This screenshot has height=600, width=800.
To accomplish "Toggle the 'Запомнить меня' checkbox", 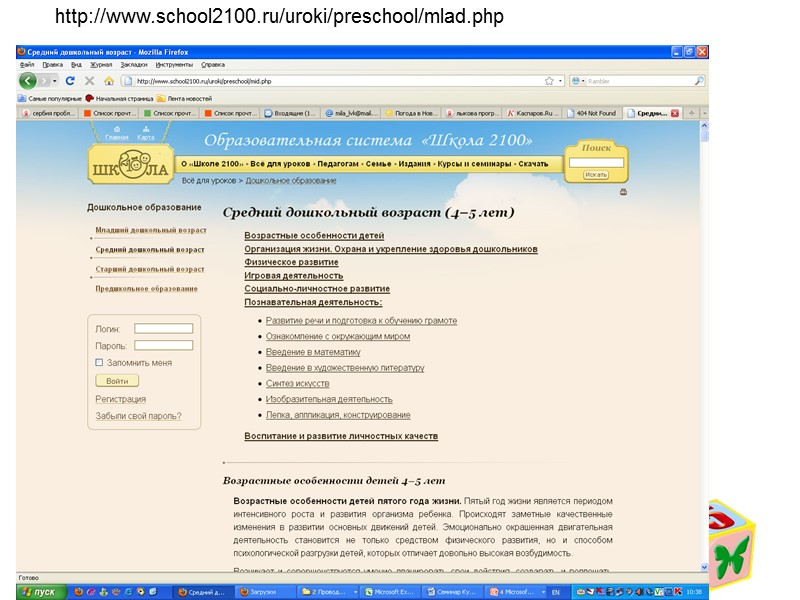I will (99, 362).
